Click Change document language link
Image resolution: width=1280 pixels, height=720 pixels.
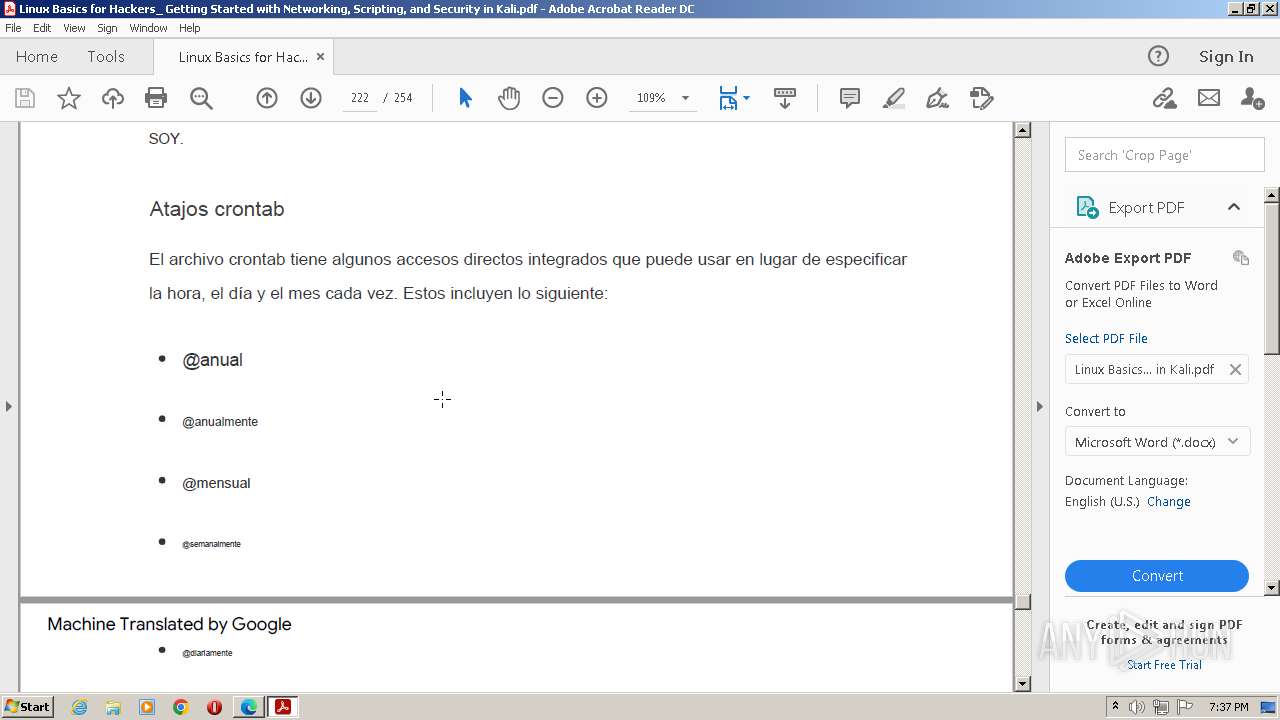1169,502
